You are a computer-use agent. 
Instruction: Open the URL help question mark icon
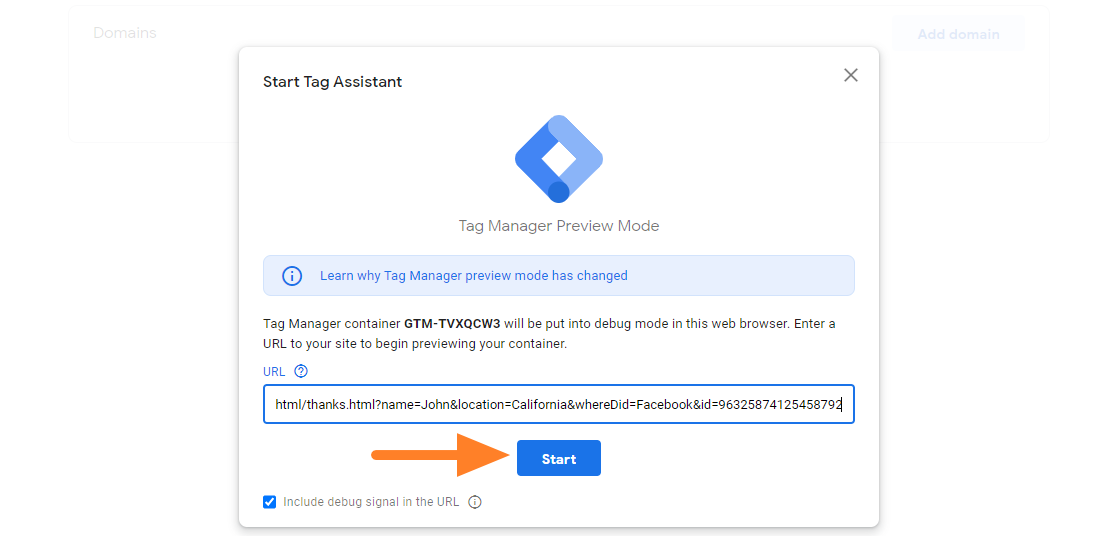pos(301,371)
